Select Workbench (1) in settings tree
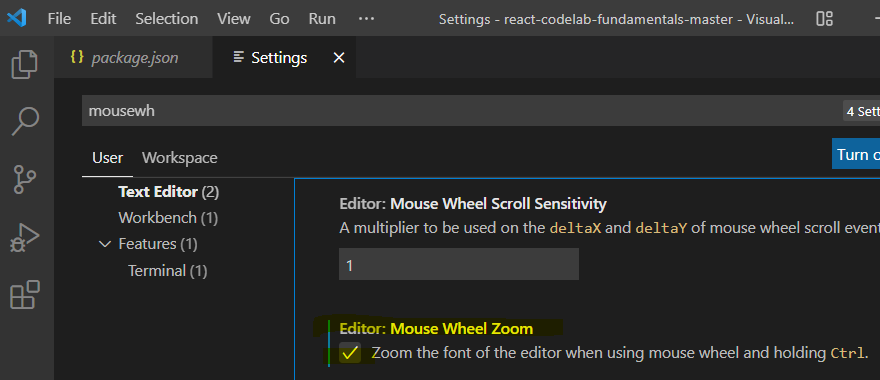The height and width of the screenshot is (380, 880). pos(168,218)
